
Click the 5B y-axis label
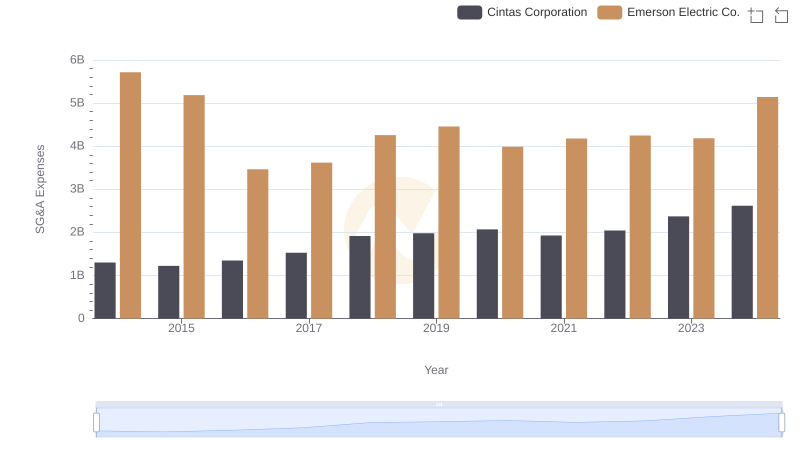click(77, 103)
